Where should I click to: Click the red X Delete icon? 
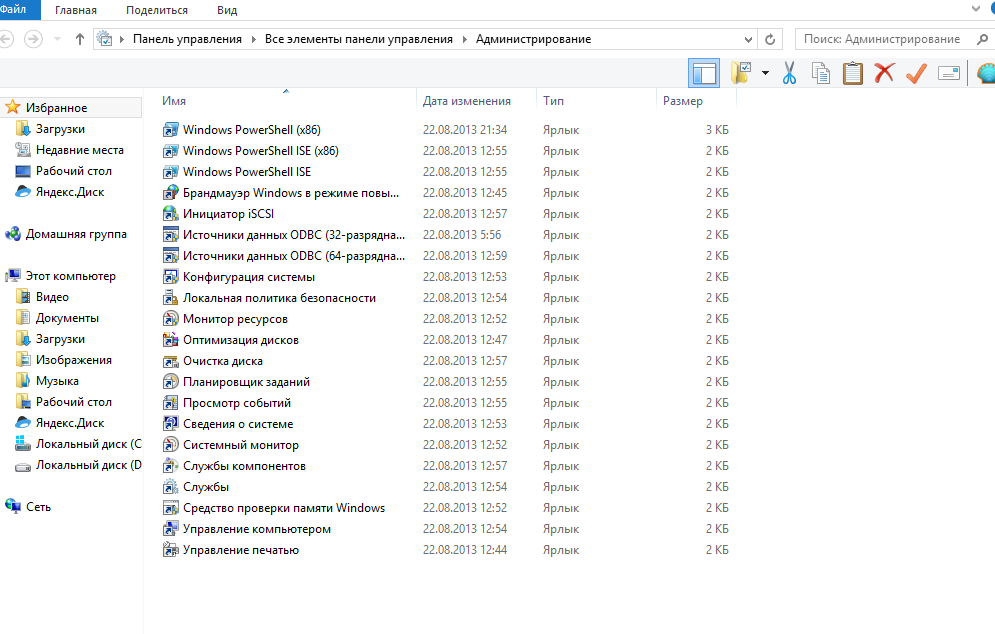point(884,73)
